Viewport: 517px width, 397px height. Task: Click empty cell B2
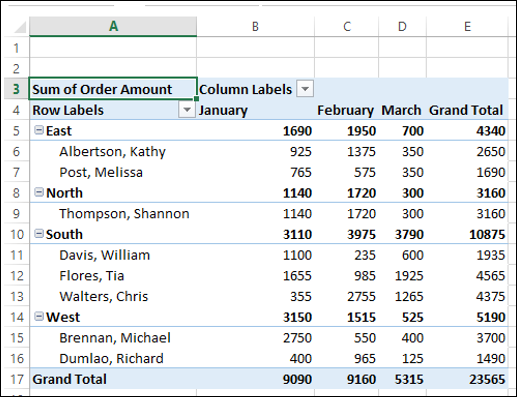tap(255, 68)
